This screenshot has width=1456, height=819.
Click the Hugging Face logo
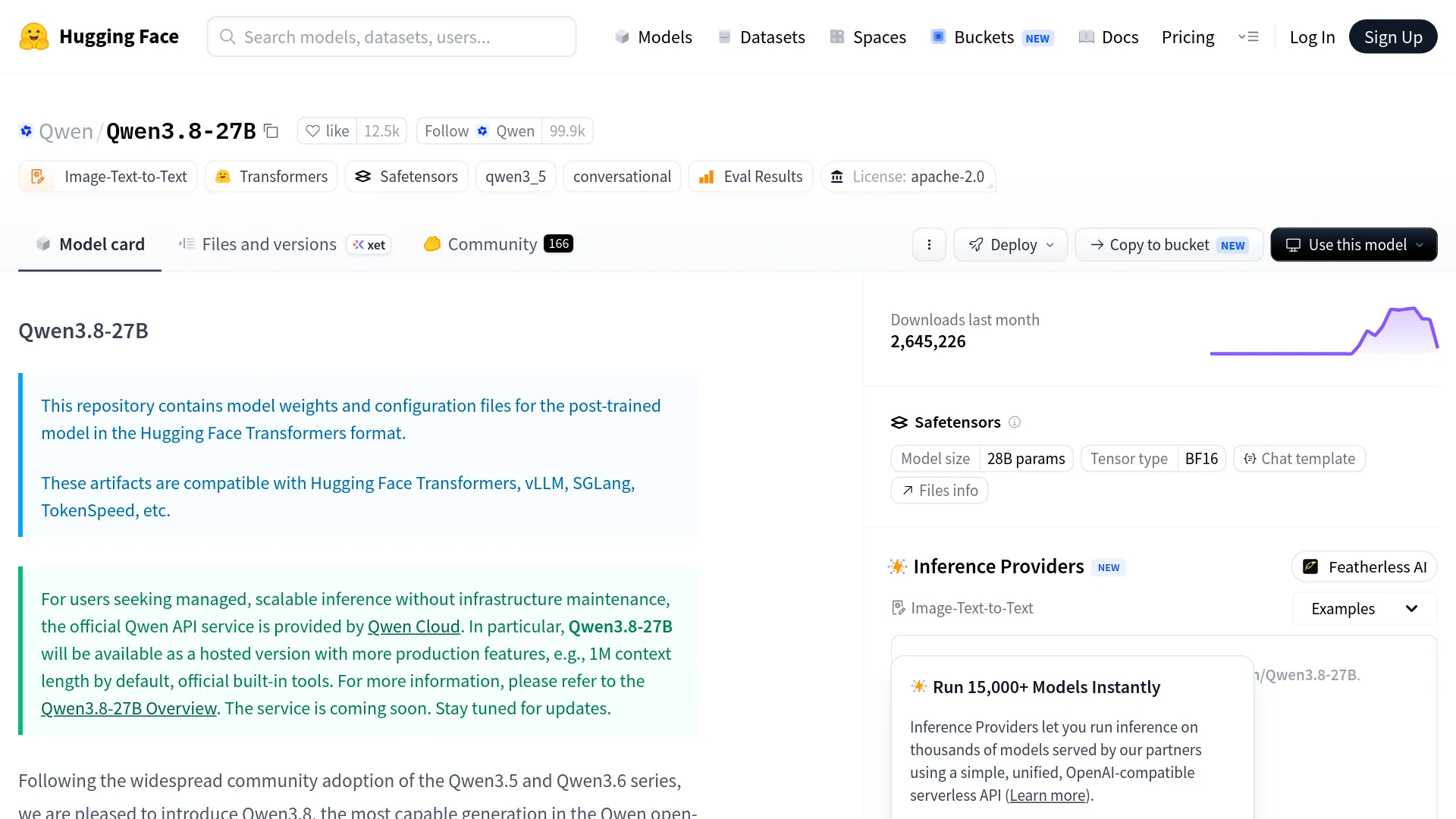tap(99, 36)
